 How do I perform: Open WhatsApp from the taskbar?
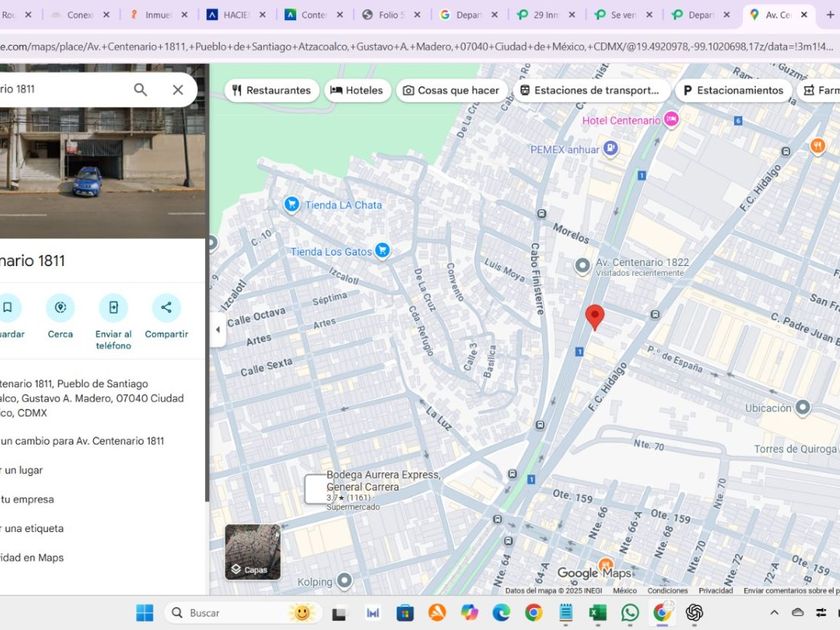click(630, 612)
